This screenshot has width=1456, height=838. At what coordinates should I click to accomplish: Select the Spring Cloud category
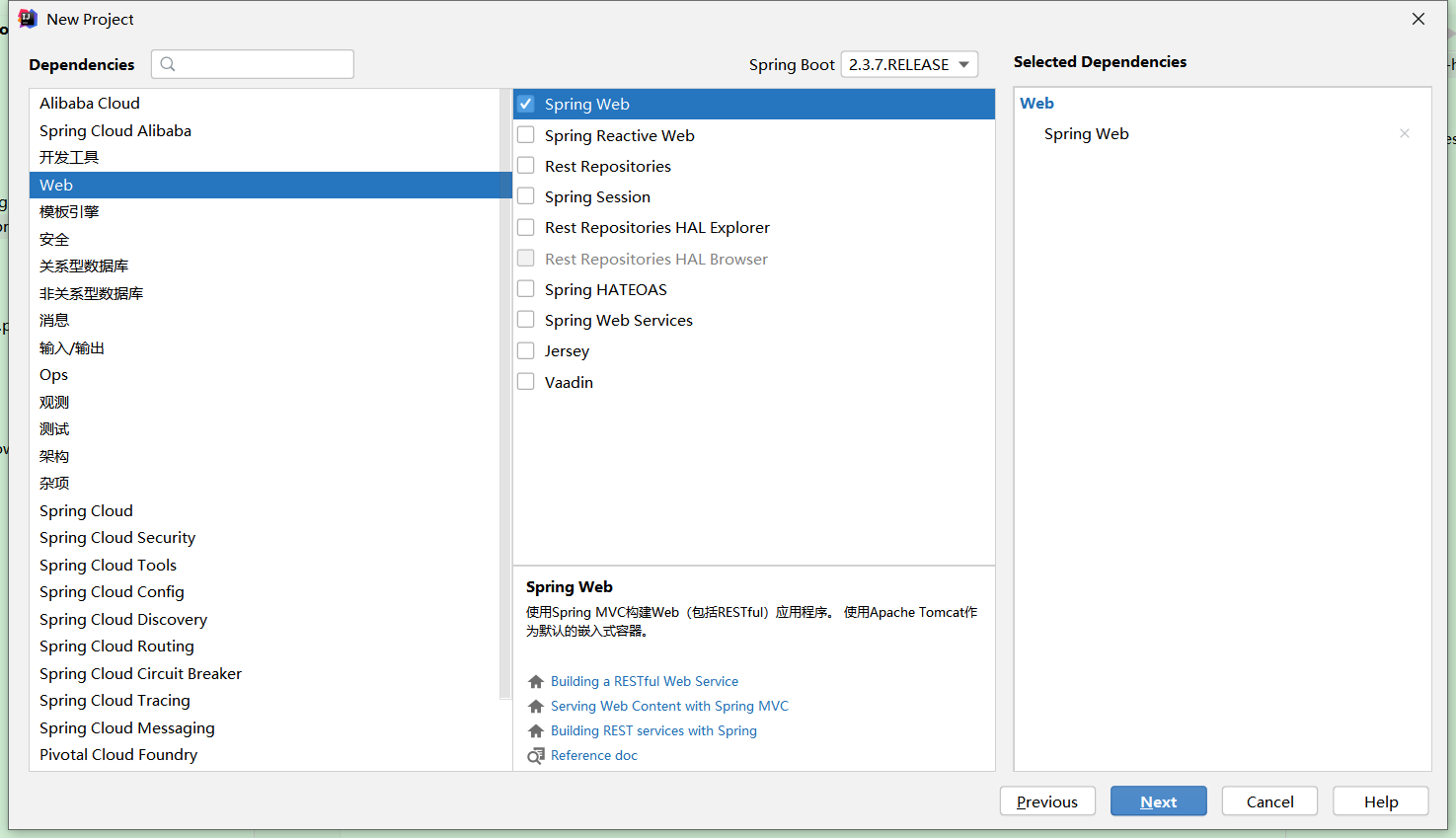265,510
